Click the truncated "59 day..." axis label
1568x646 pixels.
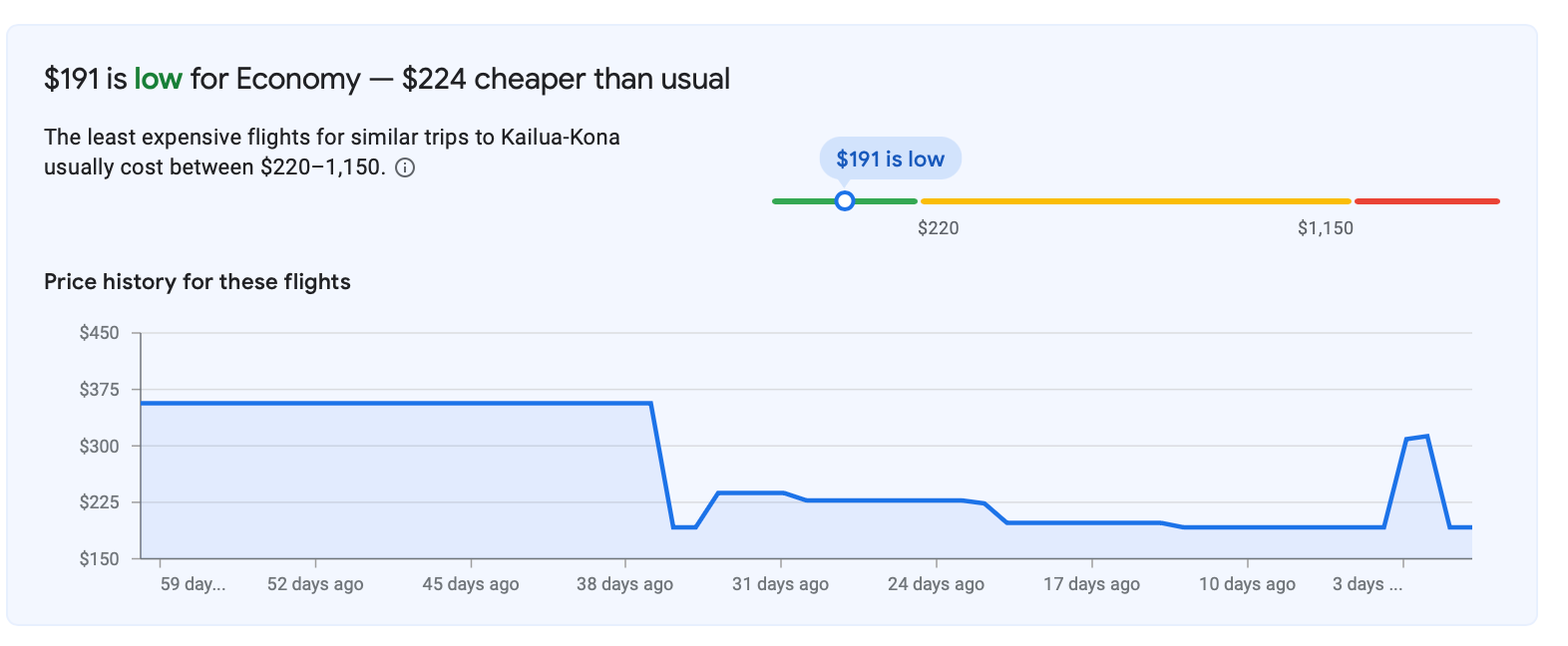point(193,584)
